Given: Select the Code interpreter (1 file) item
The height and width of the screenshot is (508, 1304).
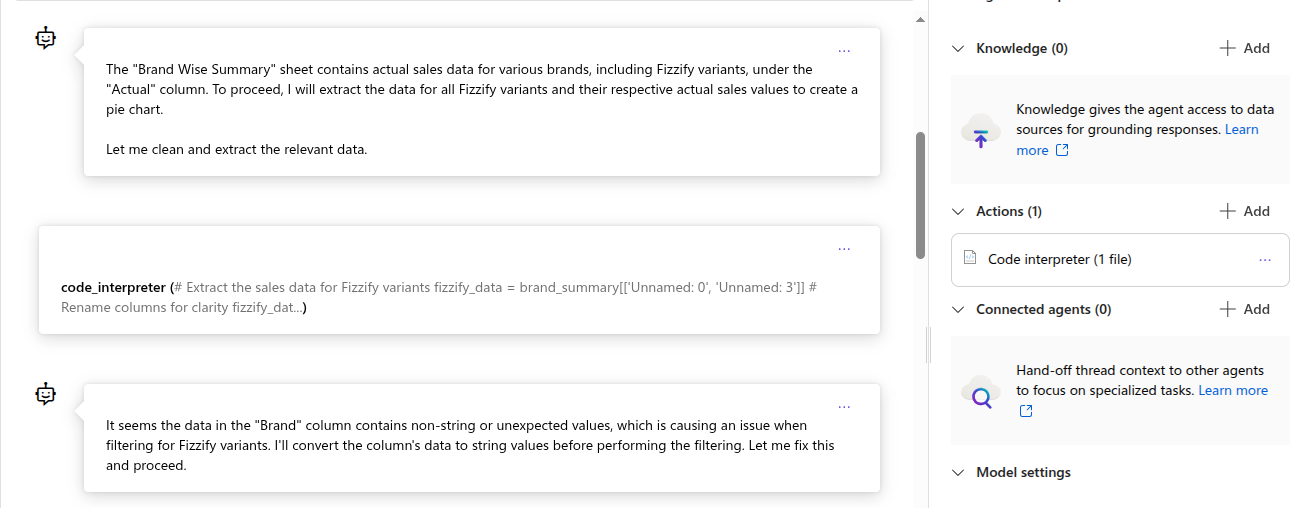Looking at the screenshot, I should click(x=1059, y=259).
